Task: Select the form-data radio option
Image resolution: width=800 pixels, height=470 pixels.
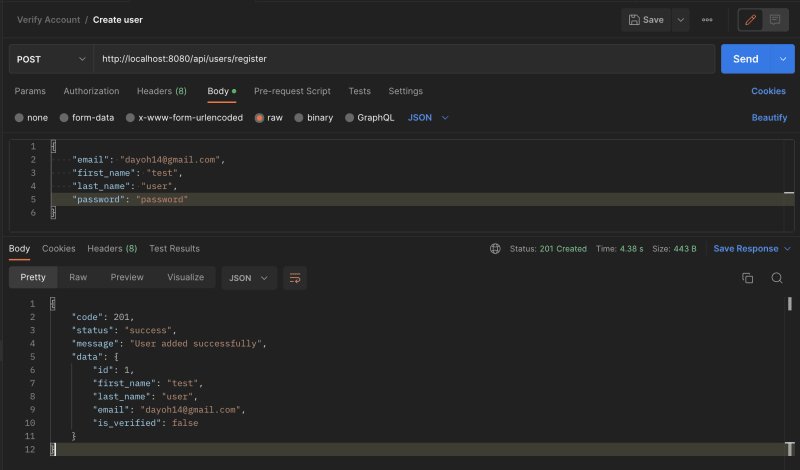Action: point(64,118)
